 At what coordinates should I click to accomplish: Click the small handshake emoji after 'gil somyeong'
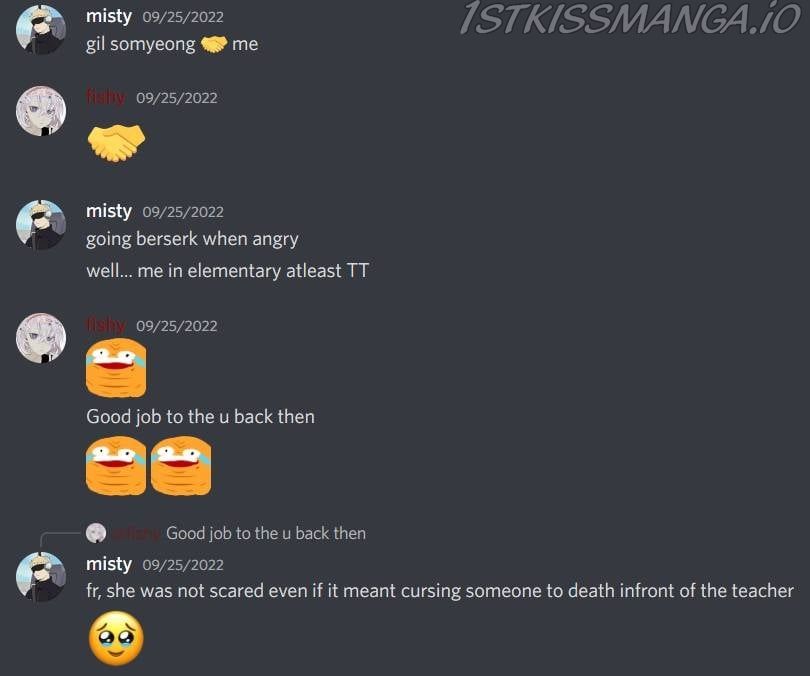[x=213, y=44]
